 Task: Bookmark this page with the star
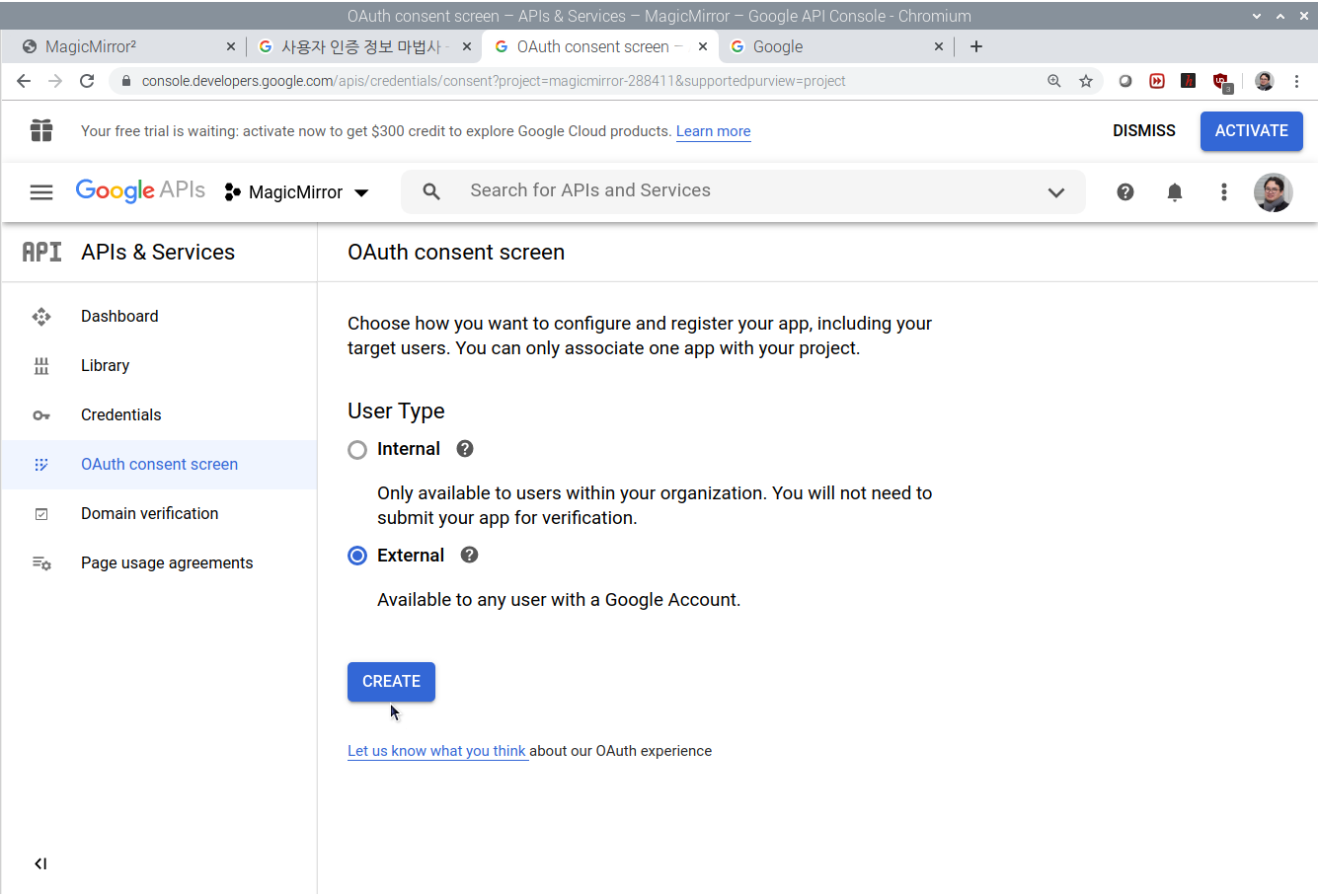1086,81
